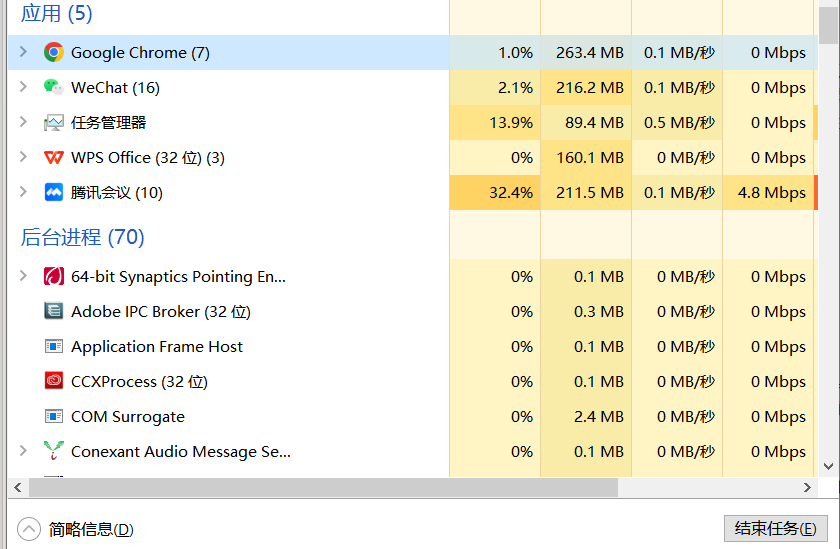Expand the WPS Office process group
This screenshot has width=840, height=549.
click(23, 158)
